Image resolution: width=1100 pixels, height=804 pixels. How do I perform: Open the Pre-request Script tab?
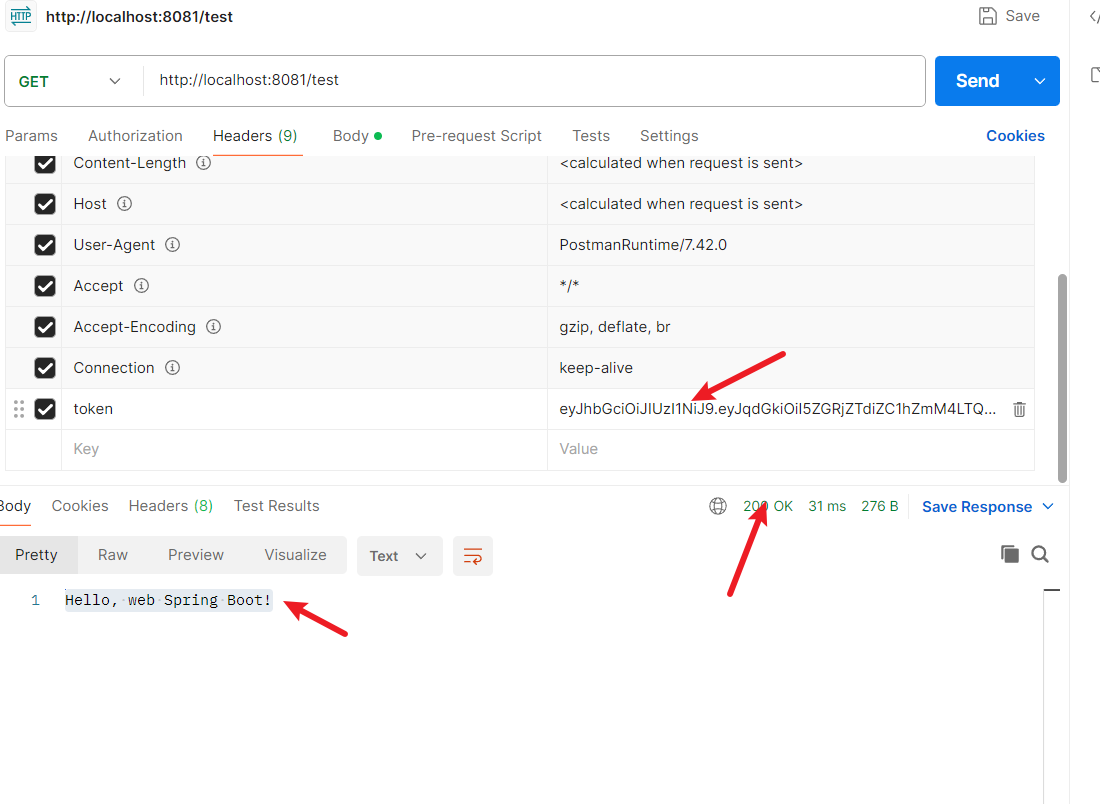(x=476, y=136)
